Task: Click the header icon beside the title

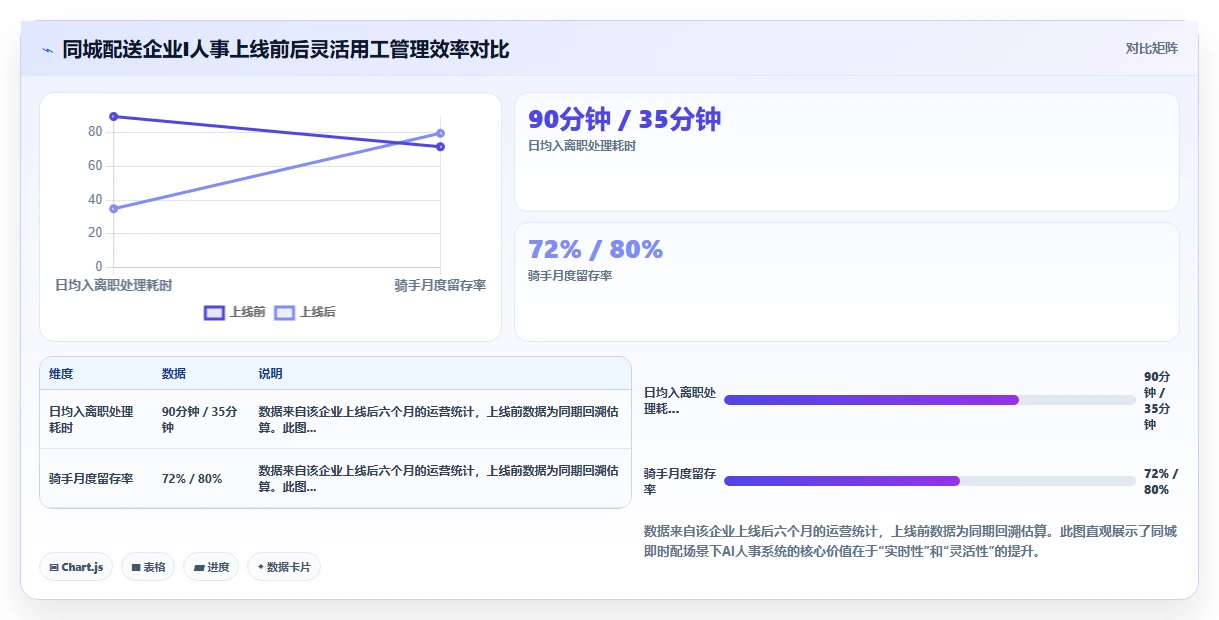Action: click(x=48, y=50)
